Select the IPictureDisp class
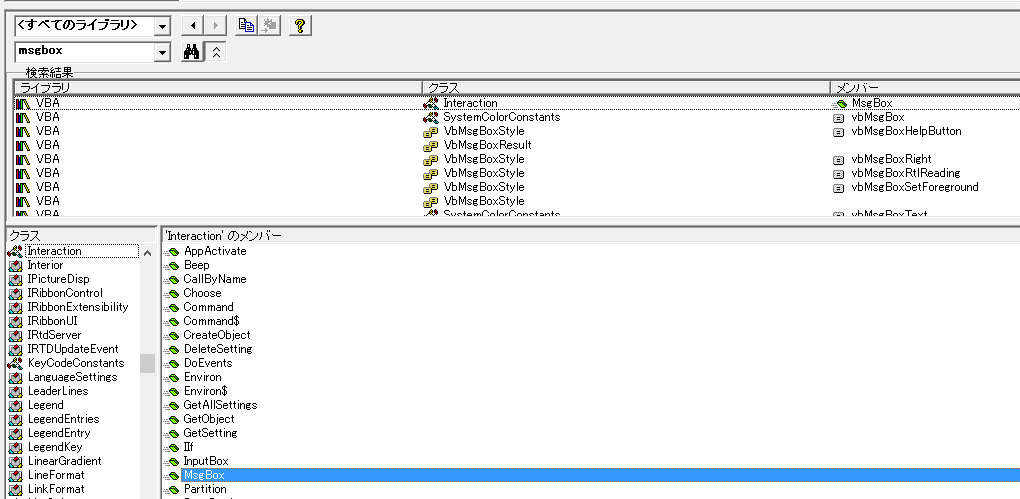The image size is (1020, 499). pos(59,279)
